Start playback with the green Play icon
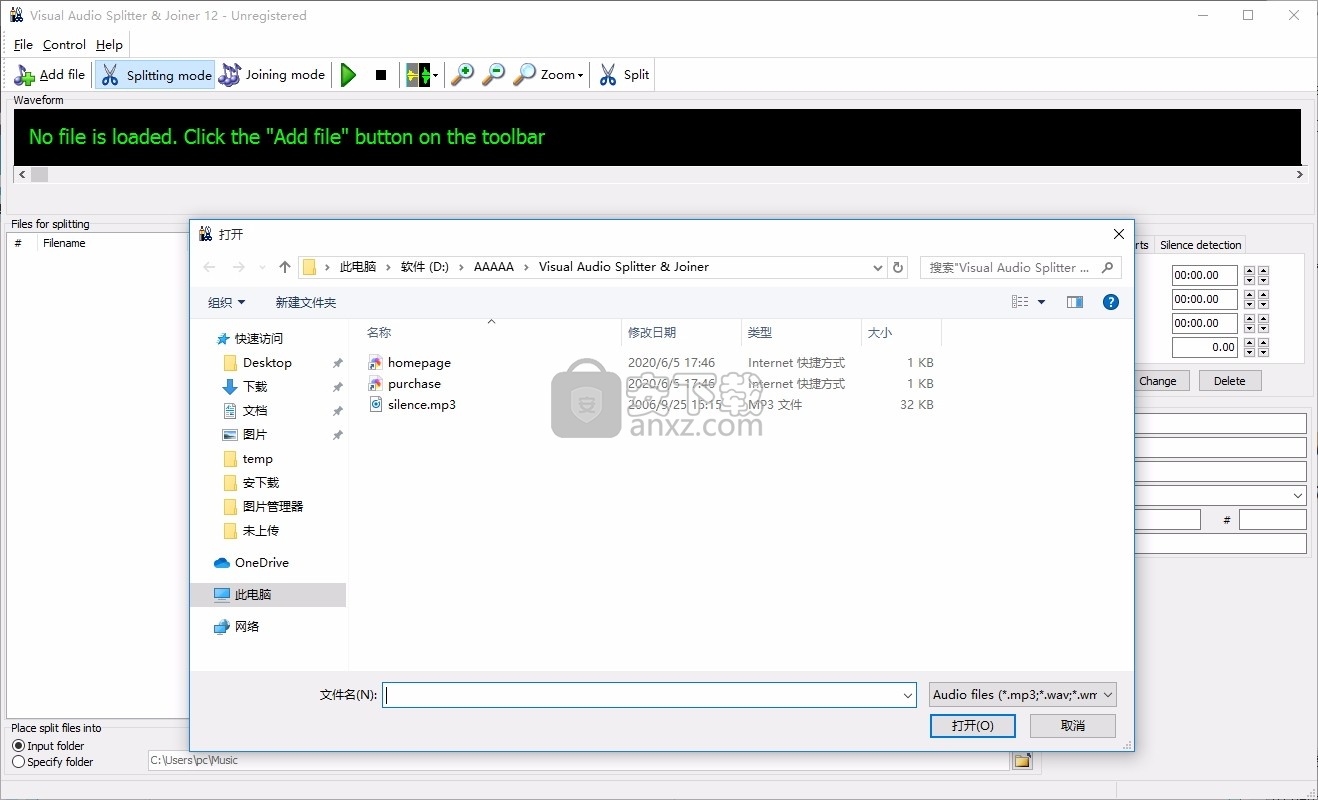Screen dimensions: 1318x800 (x=348, y=75)
